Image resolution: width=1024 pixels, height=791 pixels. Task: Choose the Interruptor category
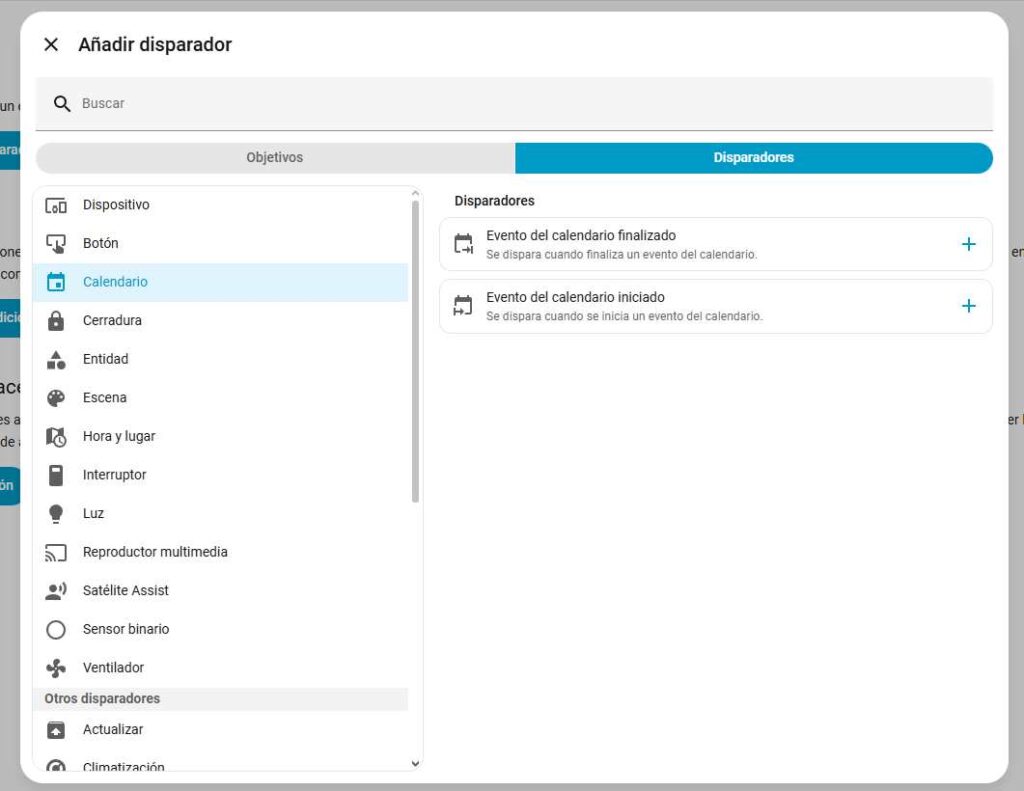[x=115, y=475]
